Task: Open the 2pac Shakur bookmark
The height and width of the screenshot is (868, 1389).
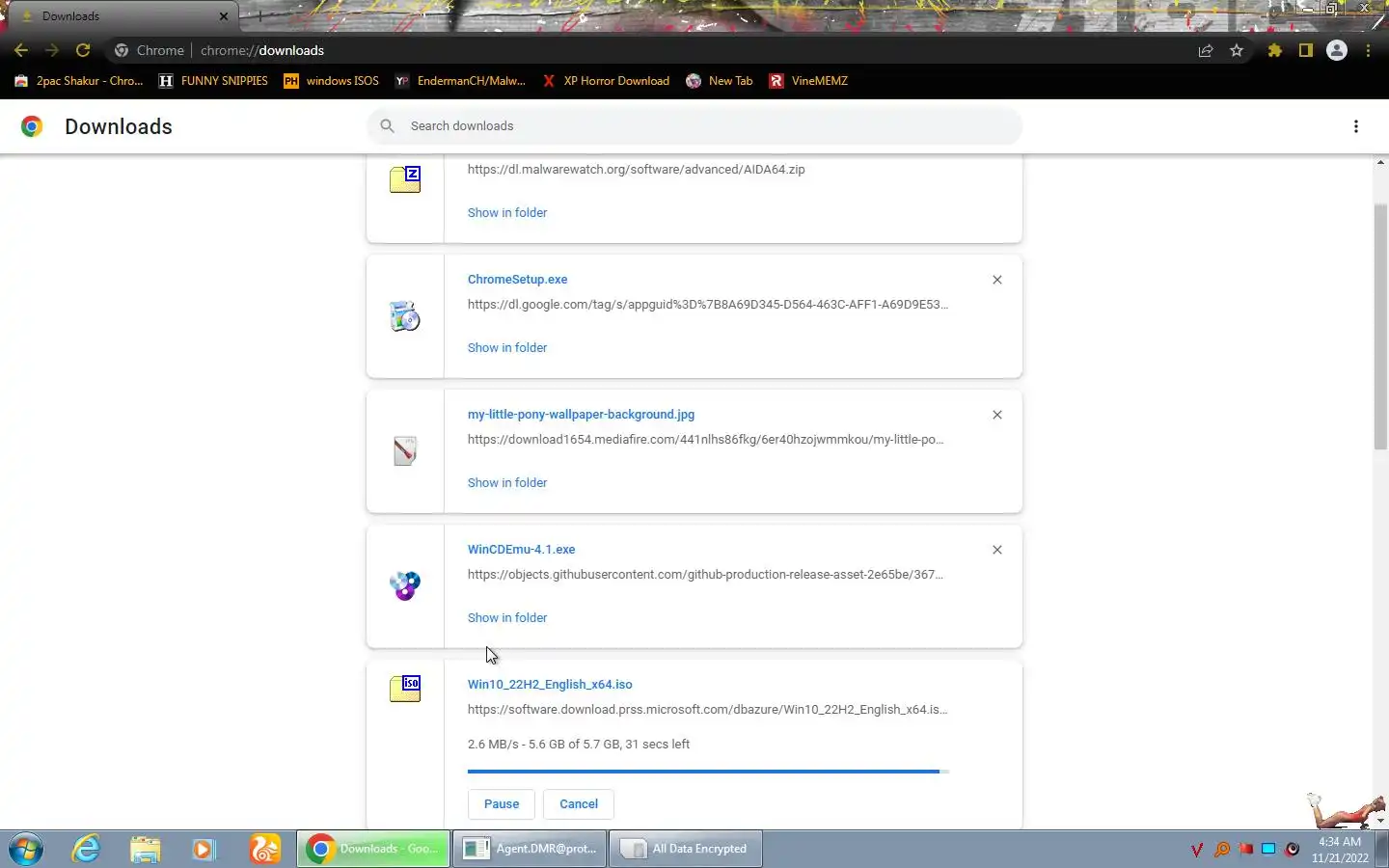Action: pyautogui.click(x=79, y=81)
